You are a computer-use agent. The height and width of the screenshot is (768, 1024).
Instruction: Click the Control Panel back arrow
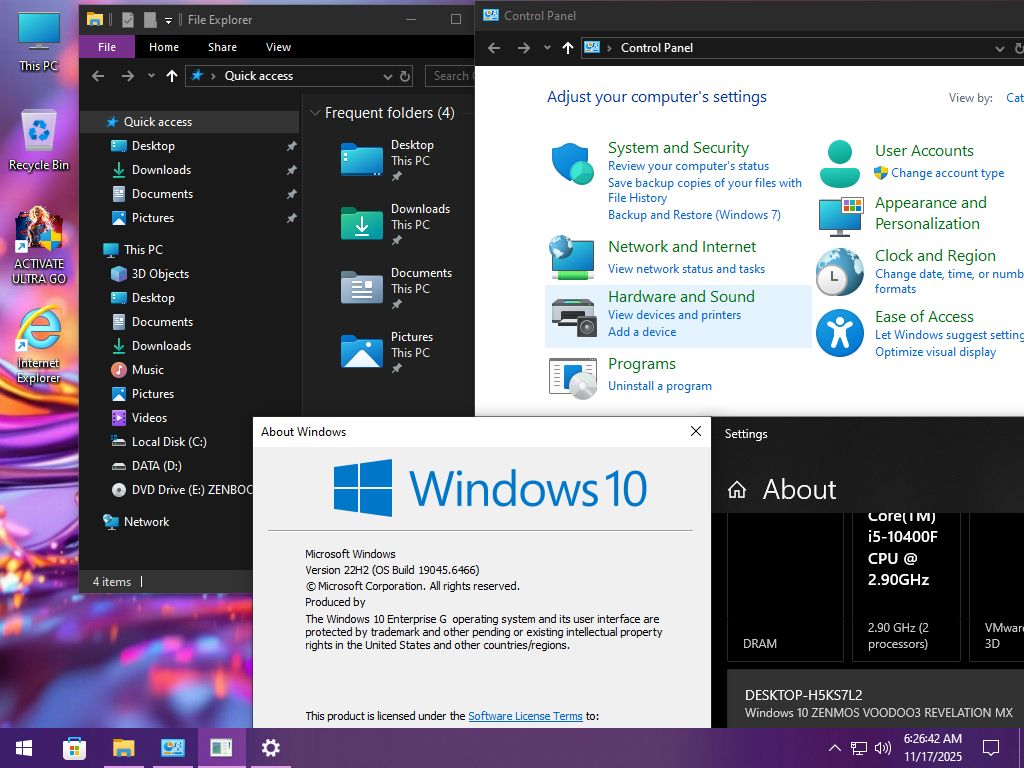(494, 48)
